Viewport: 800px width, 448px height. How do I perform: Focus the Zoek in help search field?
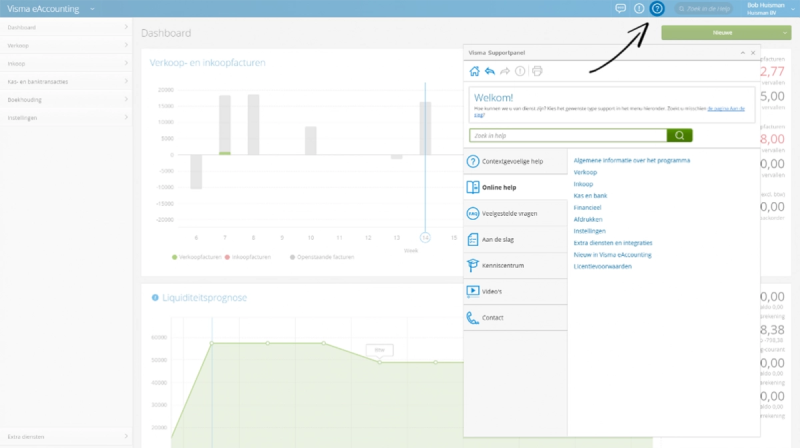[568, 135]
